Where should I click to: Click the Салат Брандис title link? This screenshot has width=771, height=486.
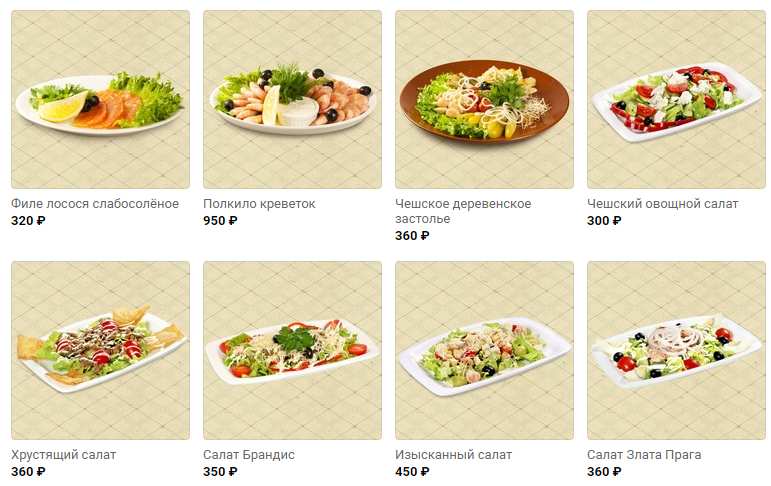coord(249,455)
